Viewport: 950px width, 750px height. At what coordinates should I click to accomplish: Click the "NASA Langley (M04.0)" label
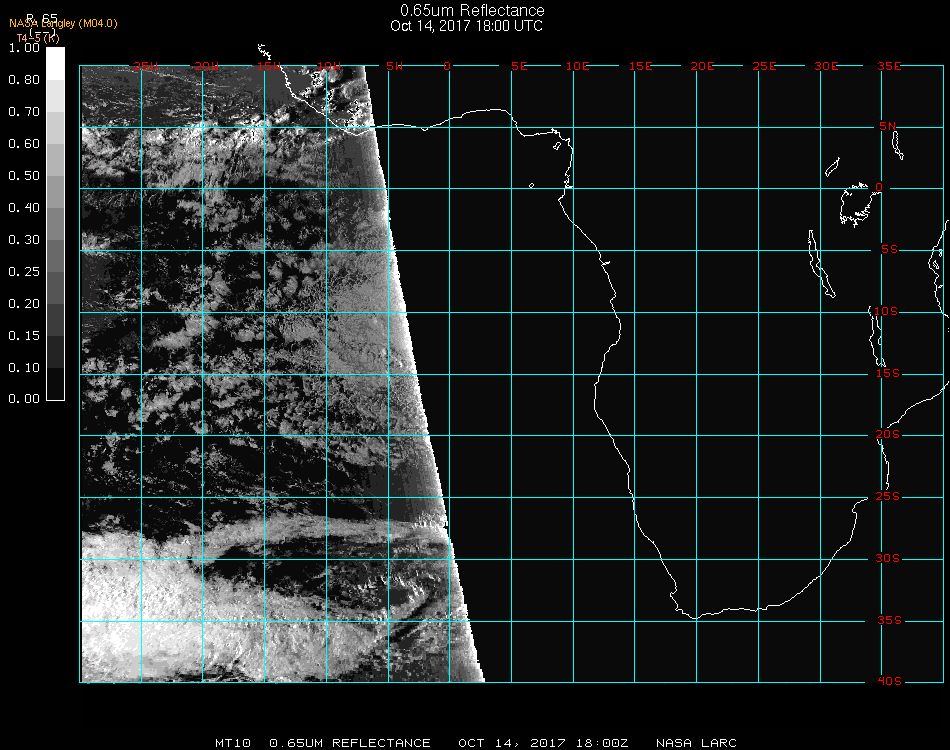click(x=63, y=24)
